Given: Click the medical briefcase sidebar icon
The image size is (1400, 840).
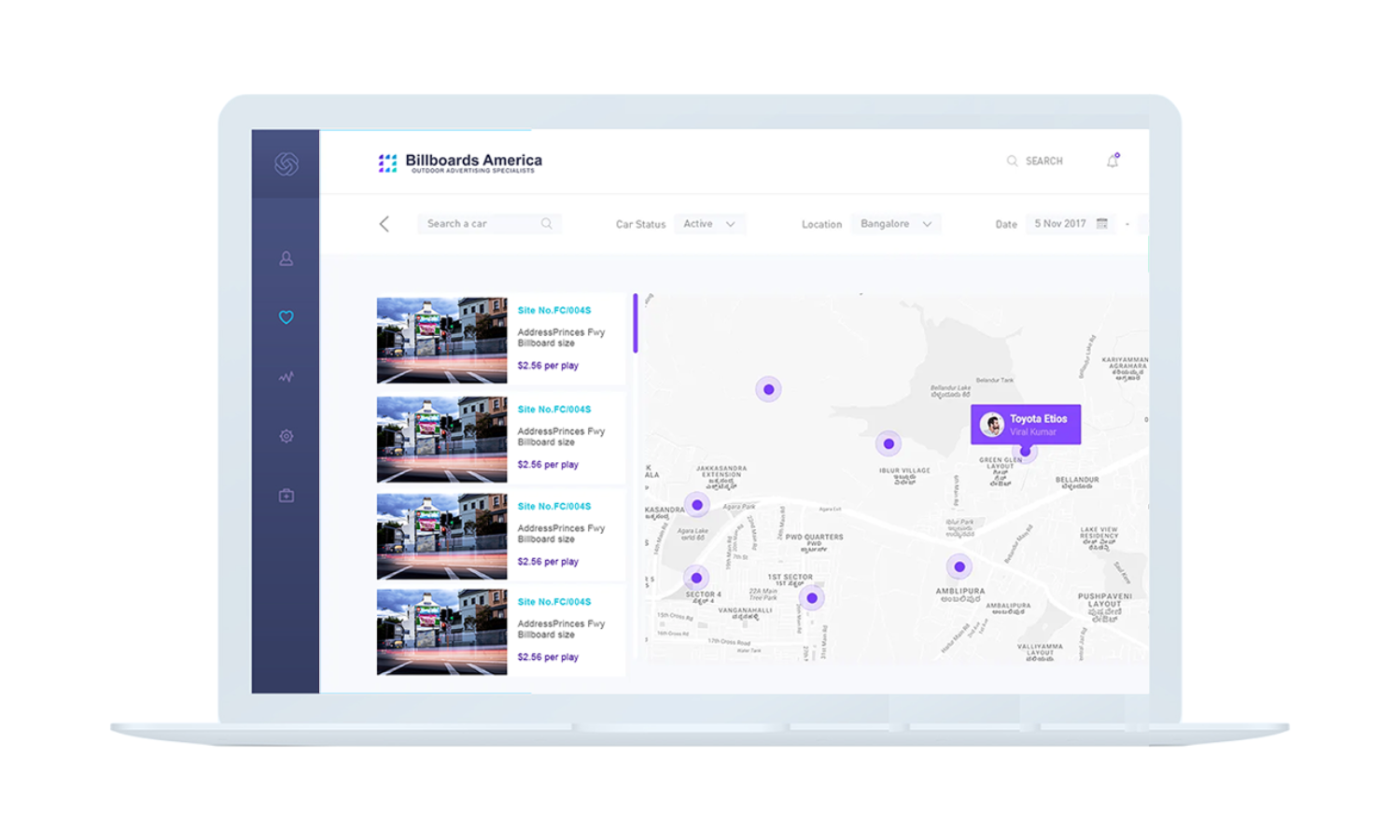Looking at the screenshot, I should point(287,496).
